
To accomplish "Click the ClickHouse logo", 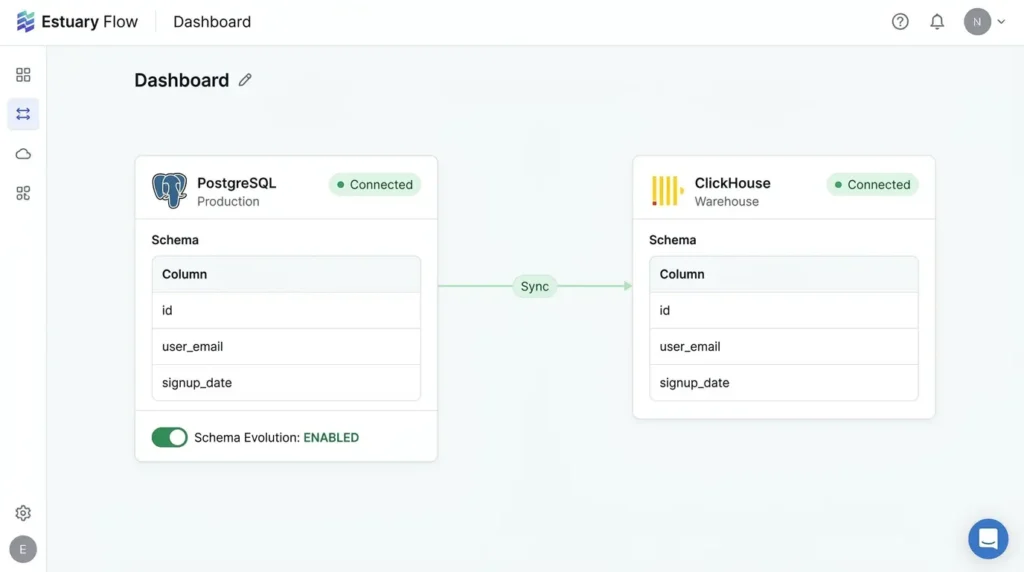I will [x=667, y=191].
